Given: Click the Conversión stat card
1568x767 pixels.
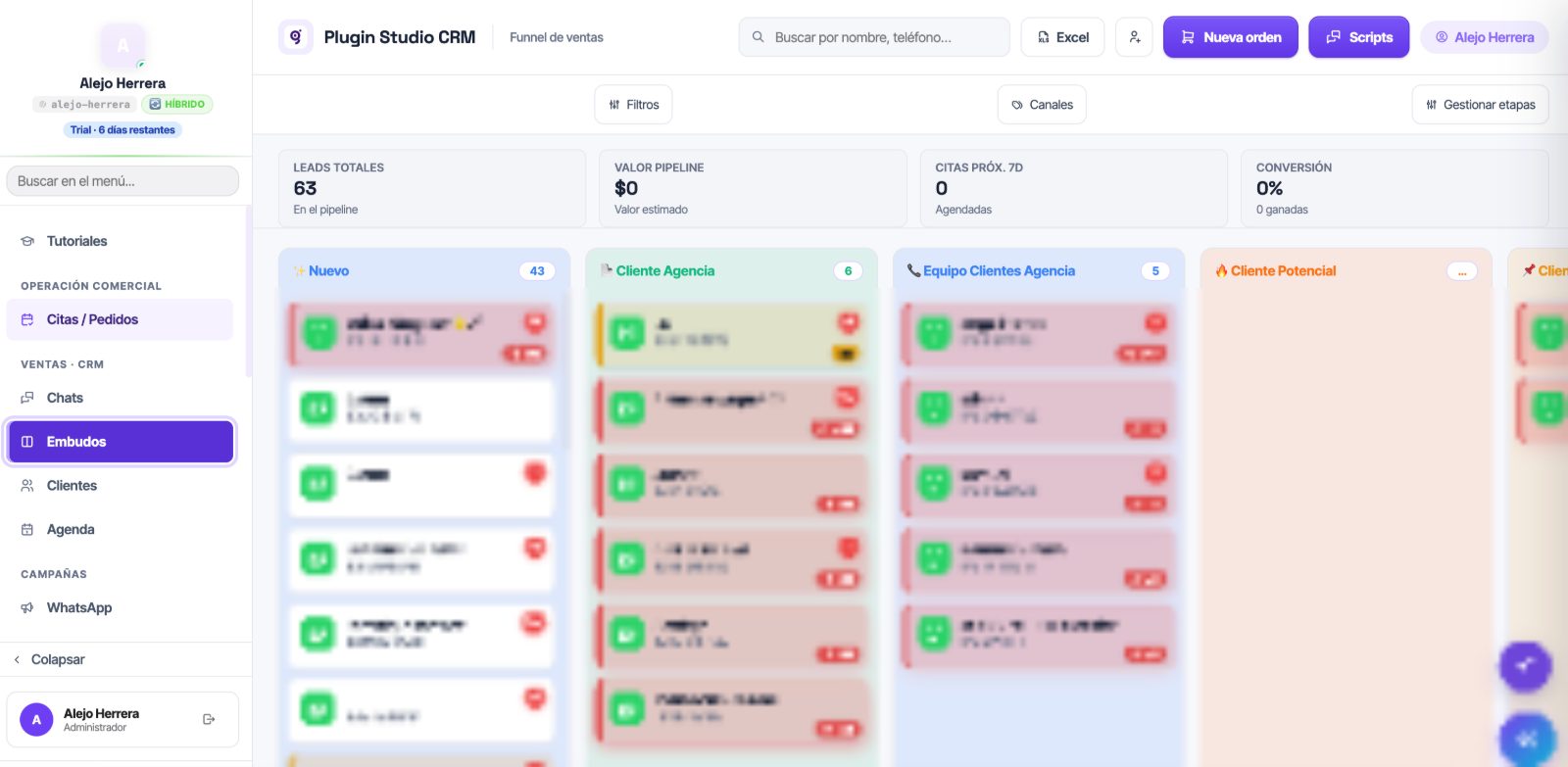Looking at the screenshot, I should point(1395,188).
